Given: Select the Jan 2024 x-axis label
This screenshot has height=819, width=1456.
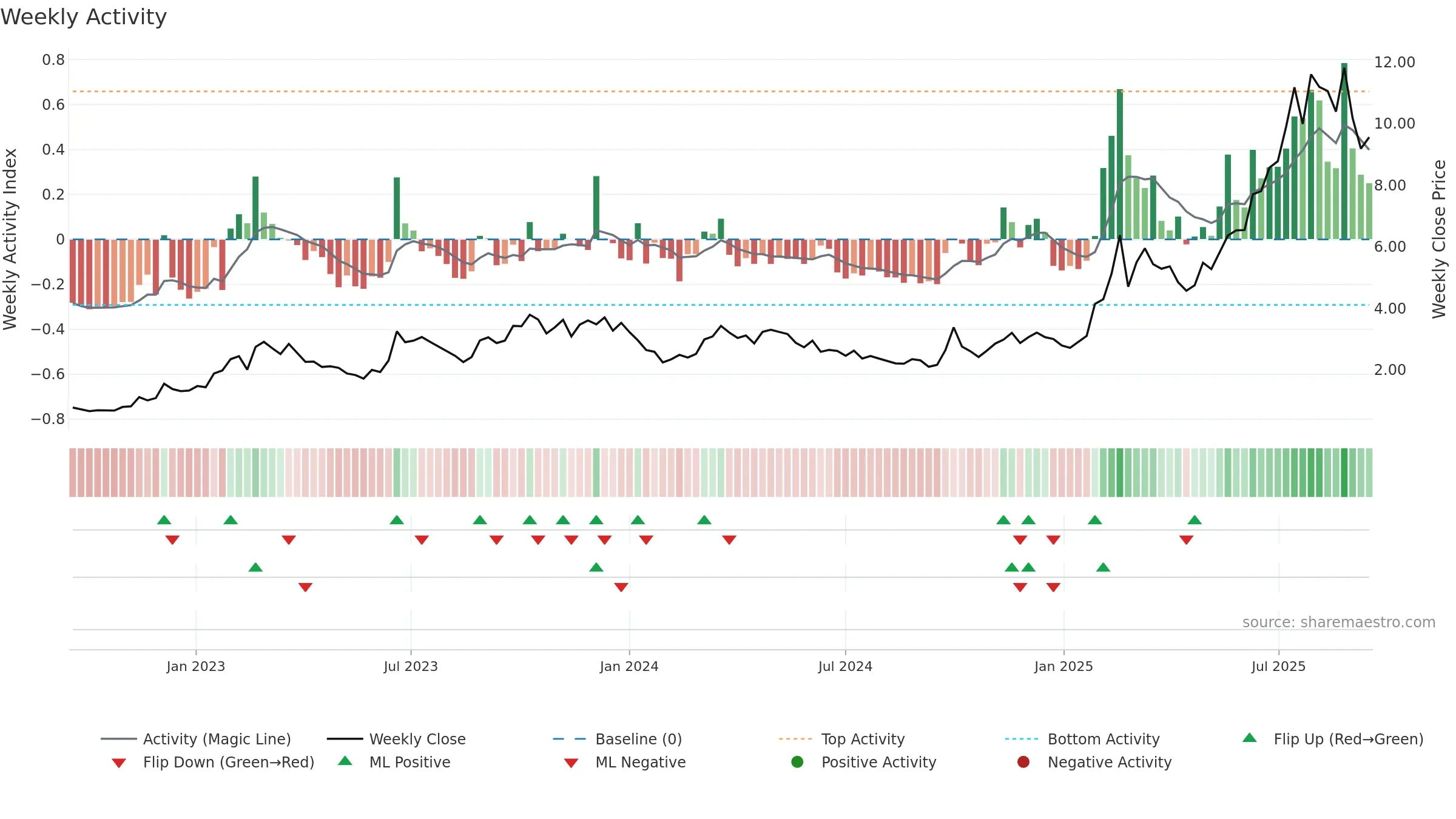Looking at the screenshot, I should click(x=629, y=666).
